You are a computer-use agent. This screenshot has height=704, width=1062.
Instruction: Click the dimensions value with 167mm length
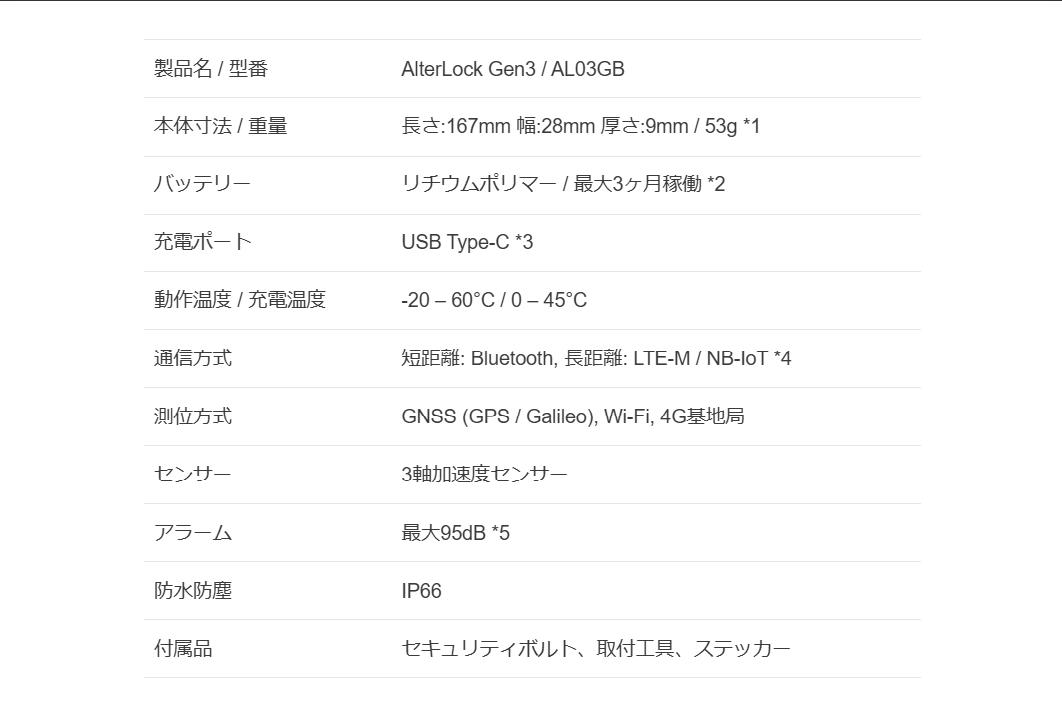click(580, 127)
